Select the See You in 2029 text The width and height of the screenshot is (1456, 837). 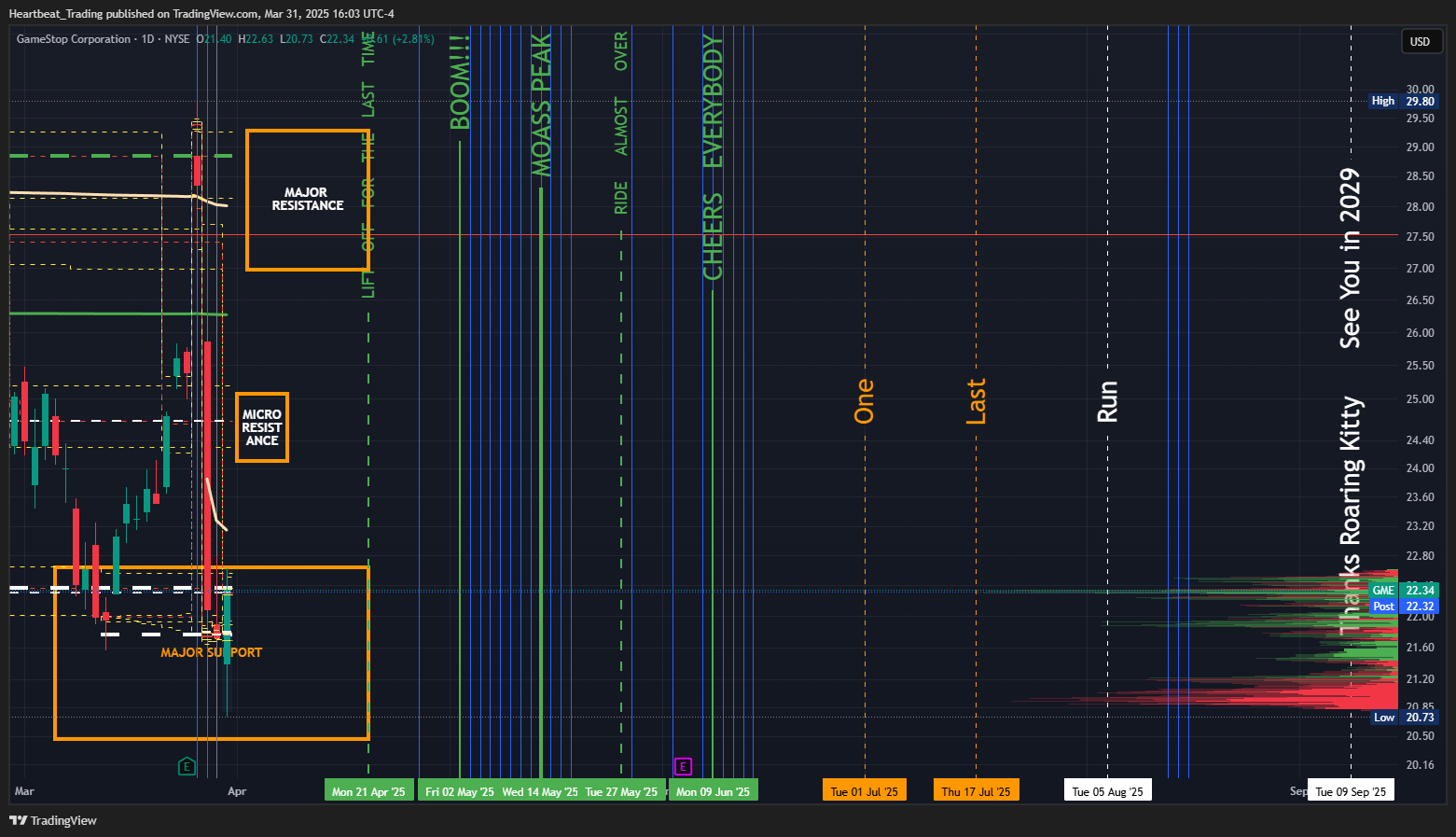[x=1350, y=258]
